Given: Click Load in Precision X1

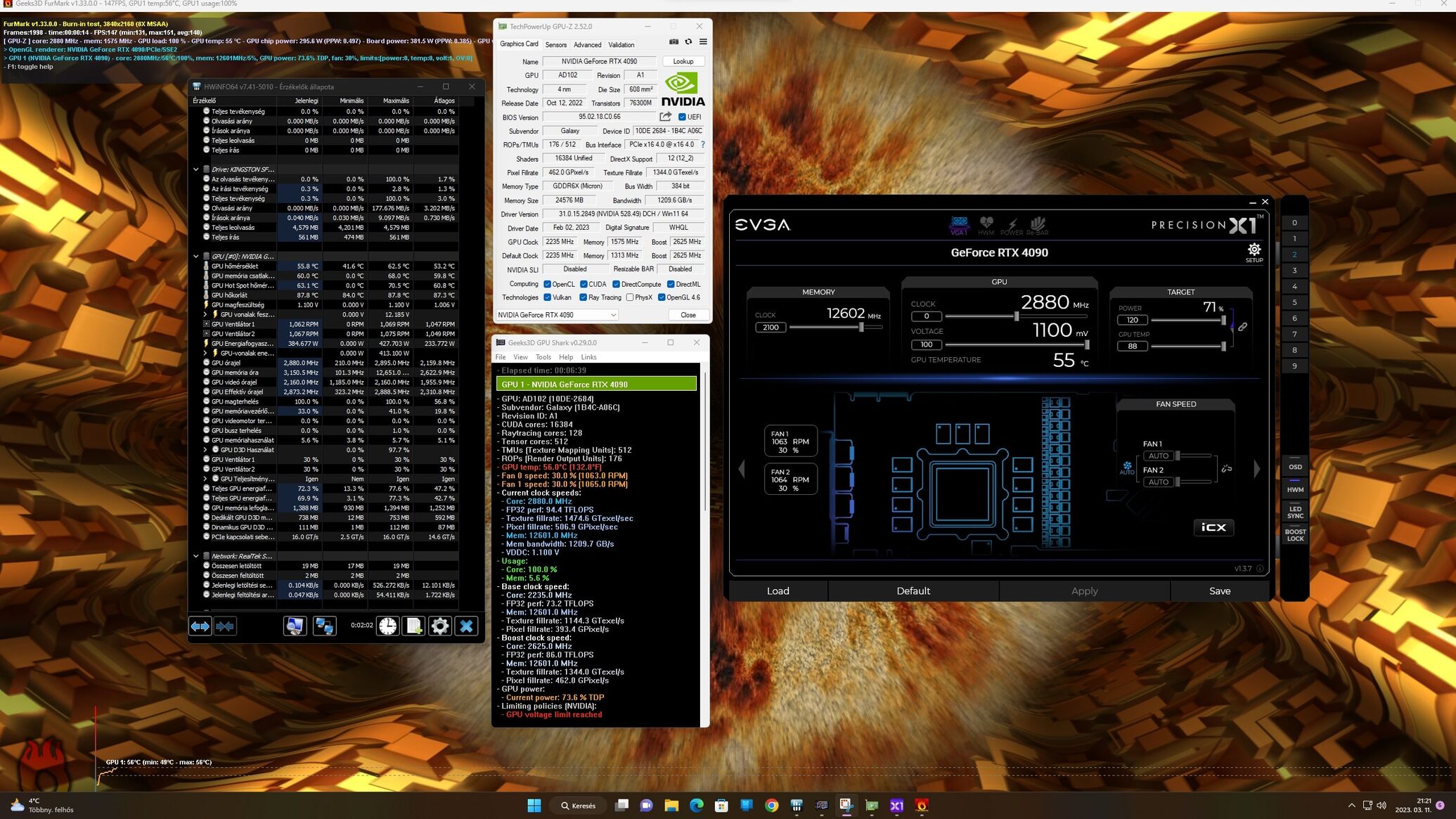Looking at the screenshot, I should [778, 591].
